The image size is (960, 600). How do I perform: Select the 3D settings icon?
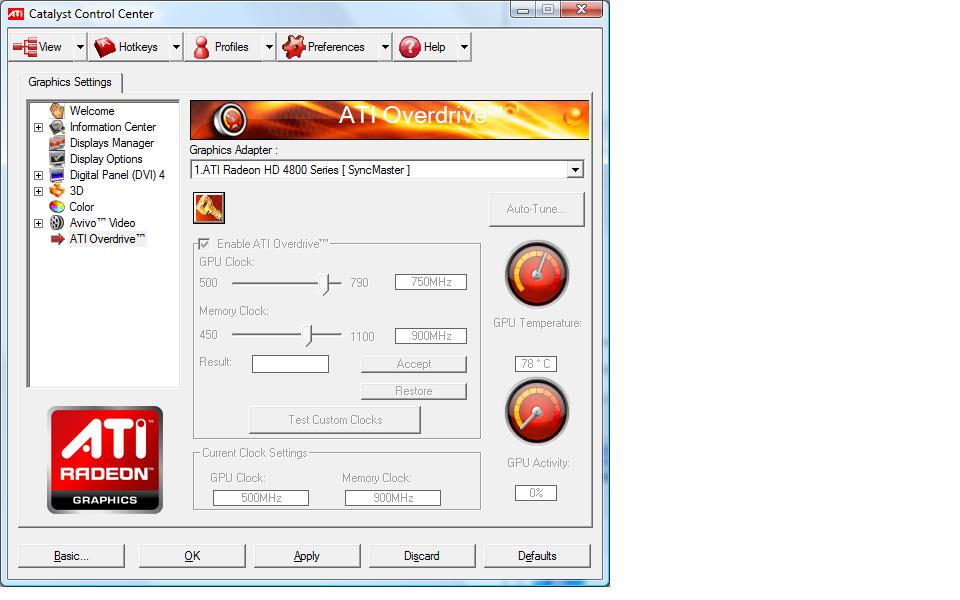57,191
